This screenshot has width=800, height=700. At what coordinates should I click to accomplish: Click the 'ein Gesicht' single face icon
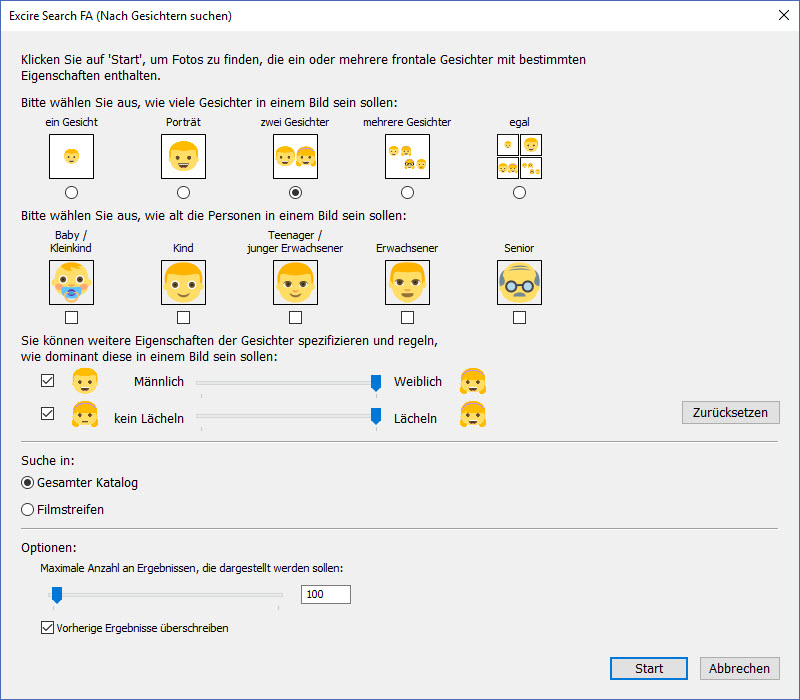coord(71,156)
